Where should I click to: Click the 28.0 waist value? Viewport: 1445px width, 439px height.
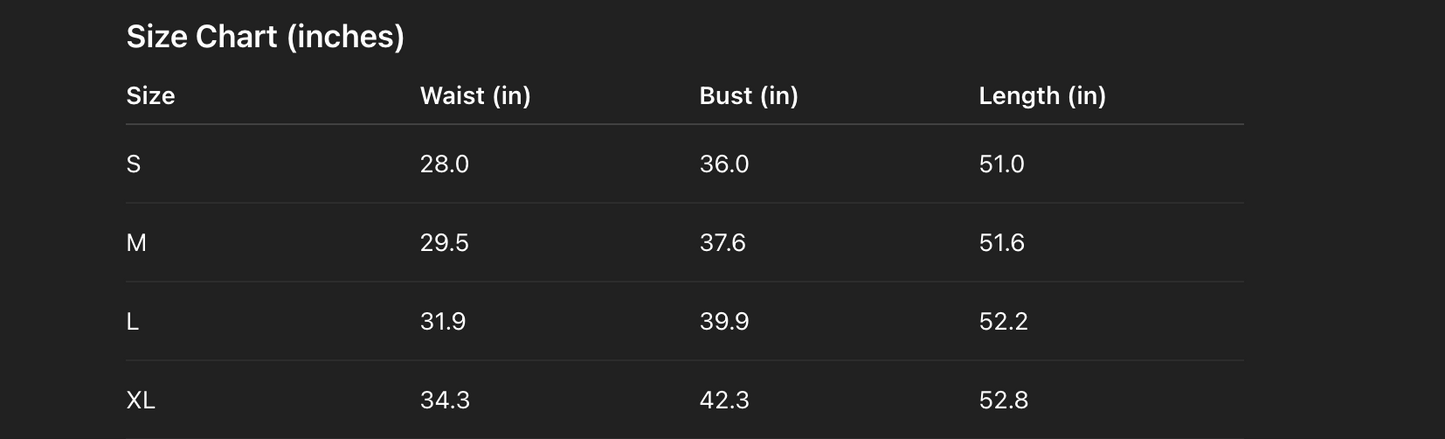point(444,164)
